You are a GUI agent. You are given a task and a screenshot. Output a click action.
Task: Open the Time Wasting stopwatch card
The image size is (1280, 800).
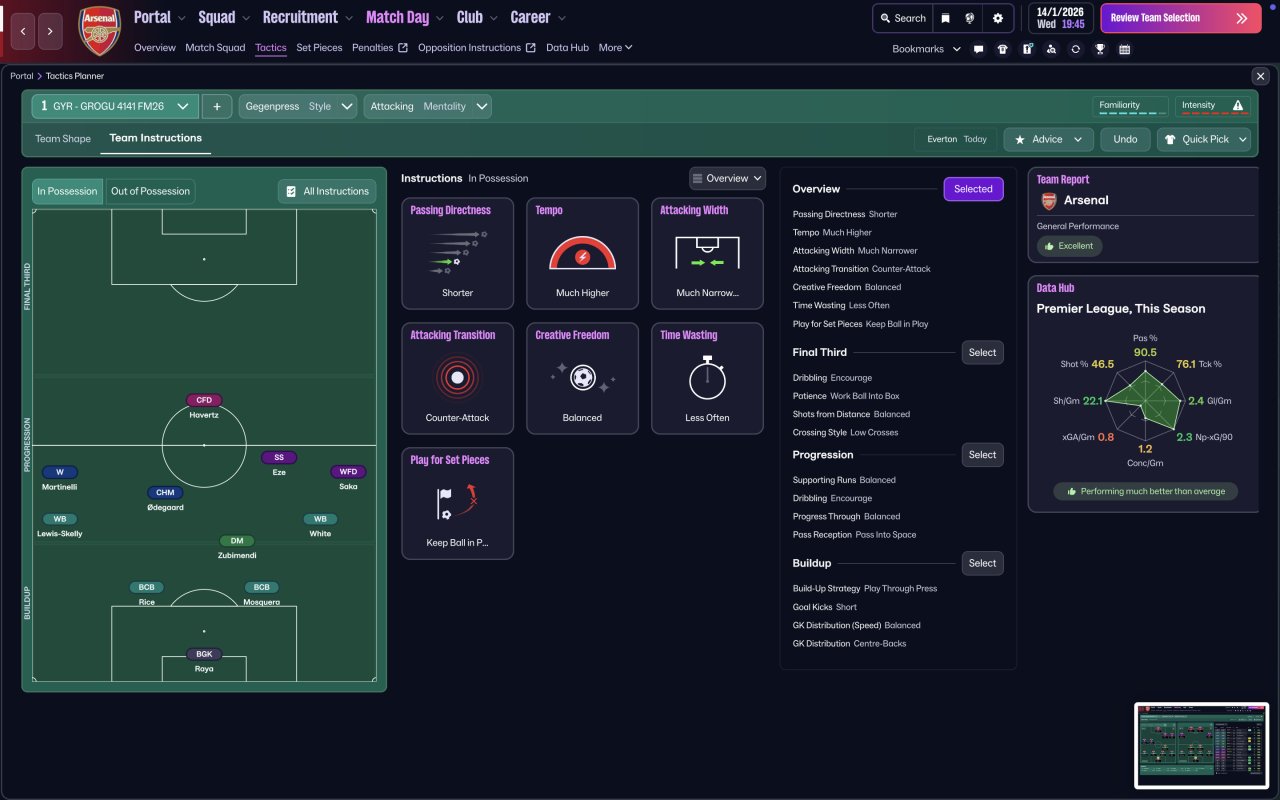pos(707,378)
